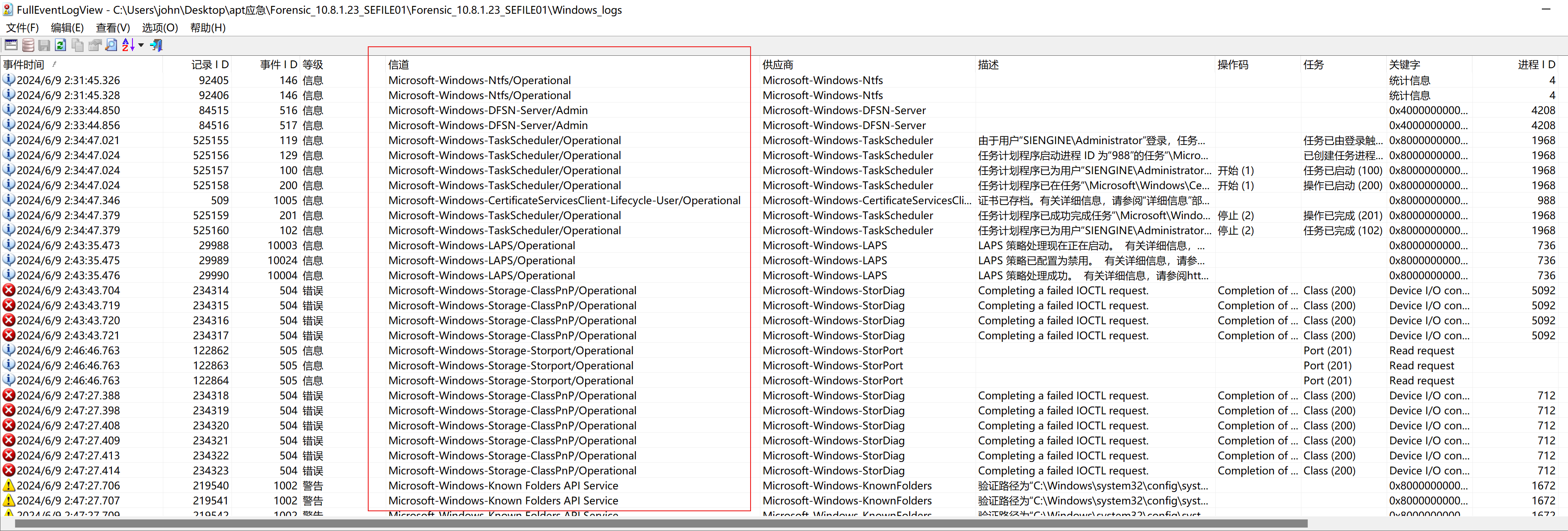
Task: Click the Exit door icon
Action: [156, 45]
